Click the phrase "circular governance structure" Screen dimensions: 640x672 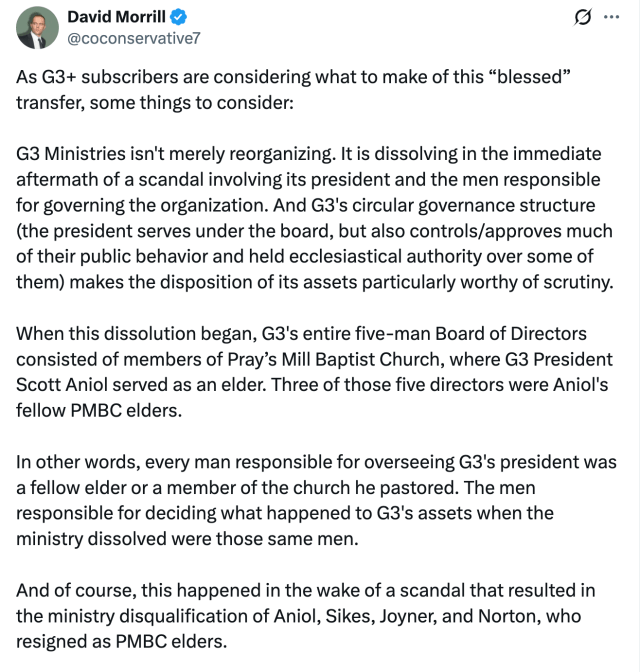[x=474, y=205]
